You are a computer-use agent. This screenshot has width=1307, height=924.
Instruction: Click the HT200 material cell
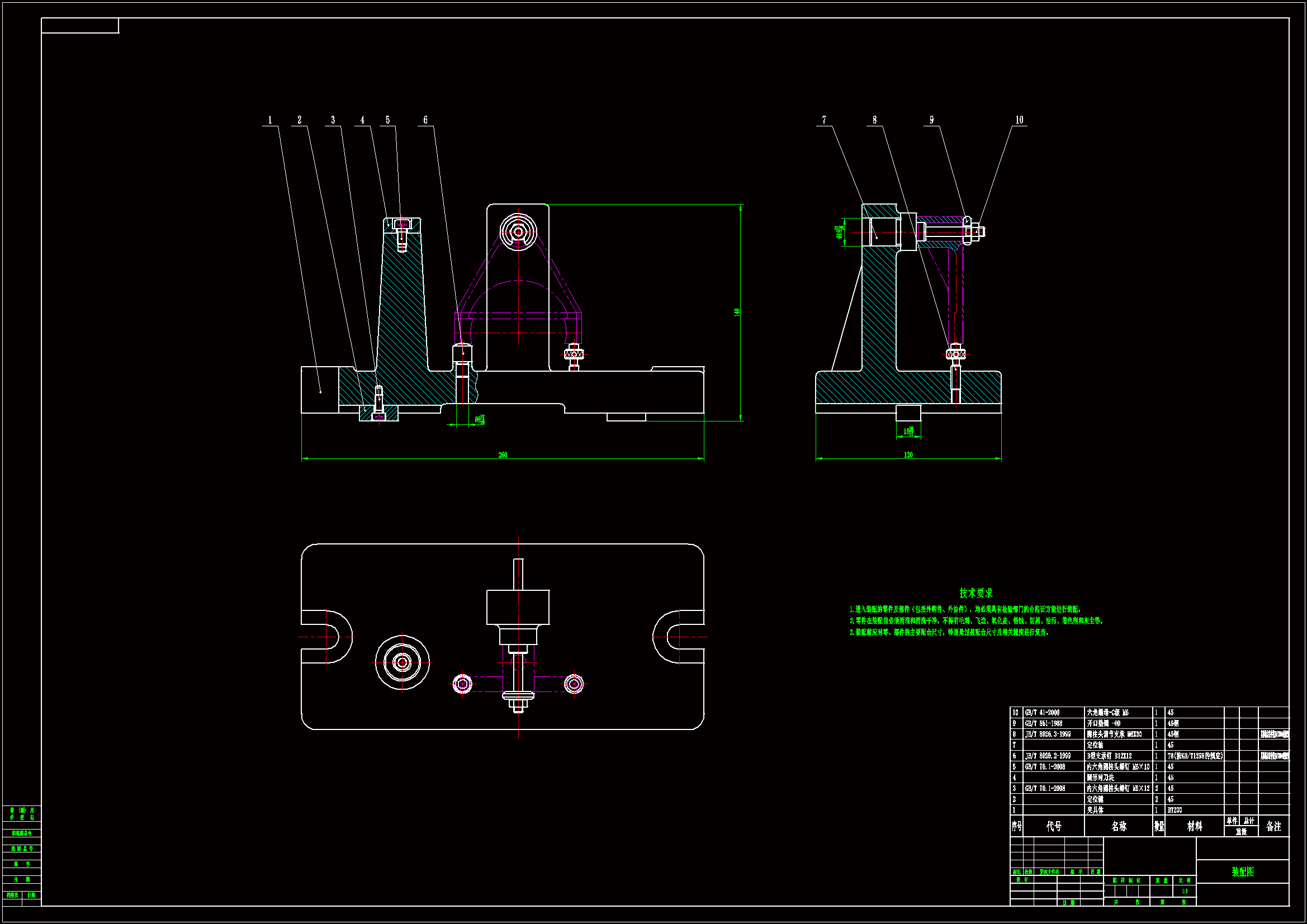1175,810
